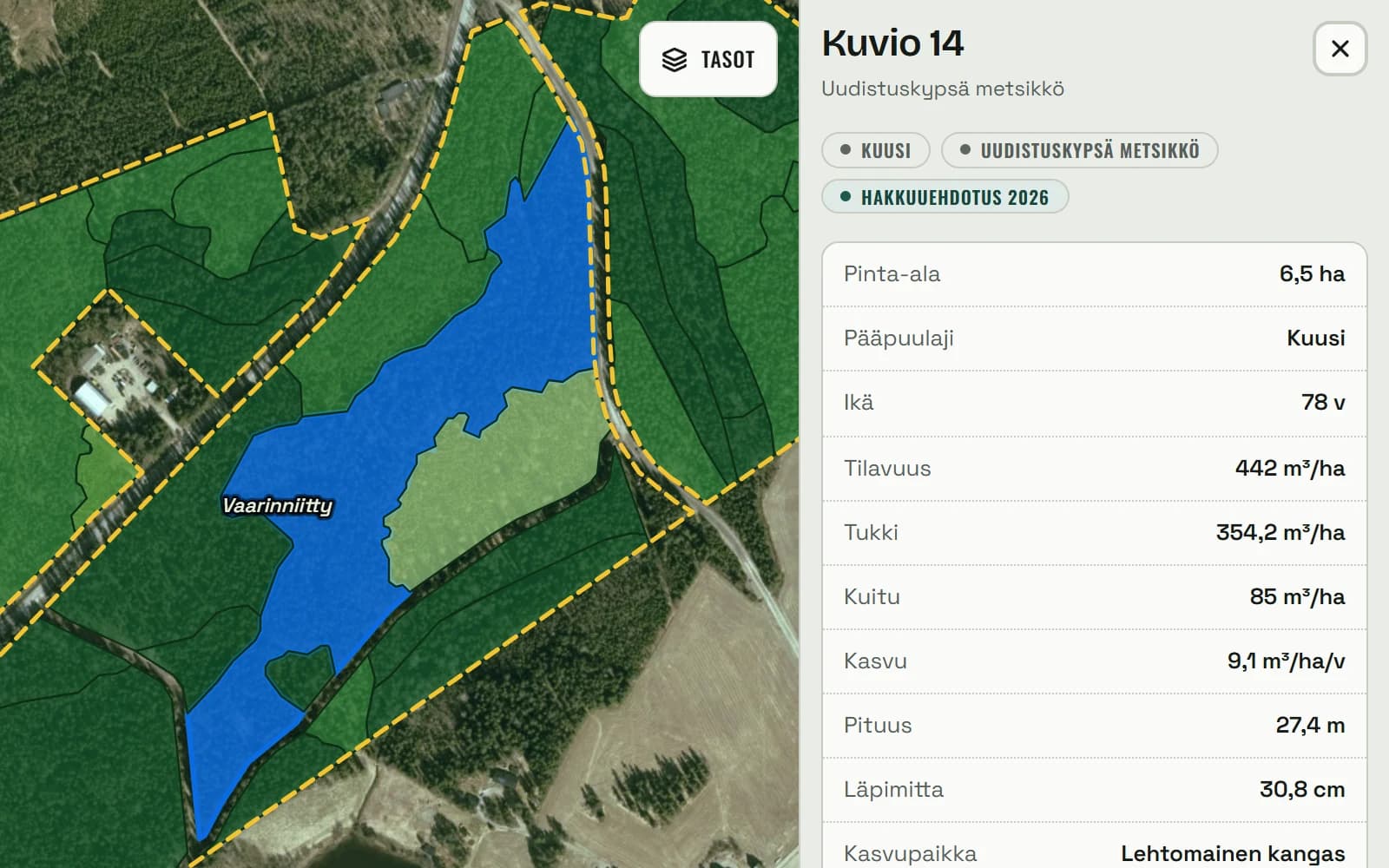The width and height of the screenshot is (1389, 868).
Task: Select the UUDISTUSKYPSÄ METSIKKÖ tag chip
Action: pyautogui.click(x=1079, y=150)
